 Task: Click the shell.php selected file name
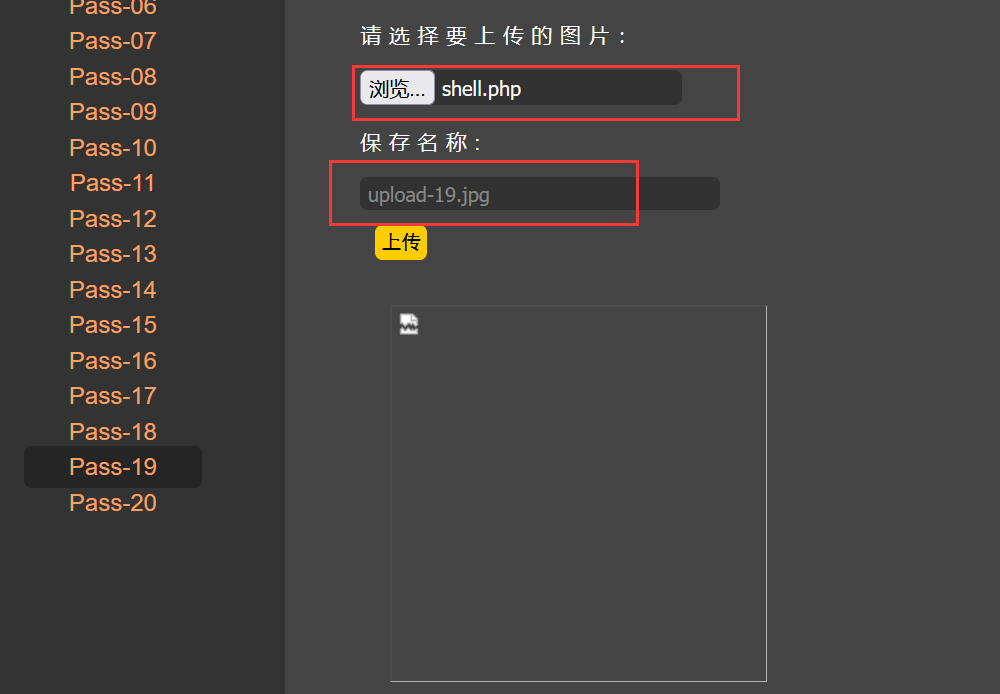click(481, 89)
